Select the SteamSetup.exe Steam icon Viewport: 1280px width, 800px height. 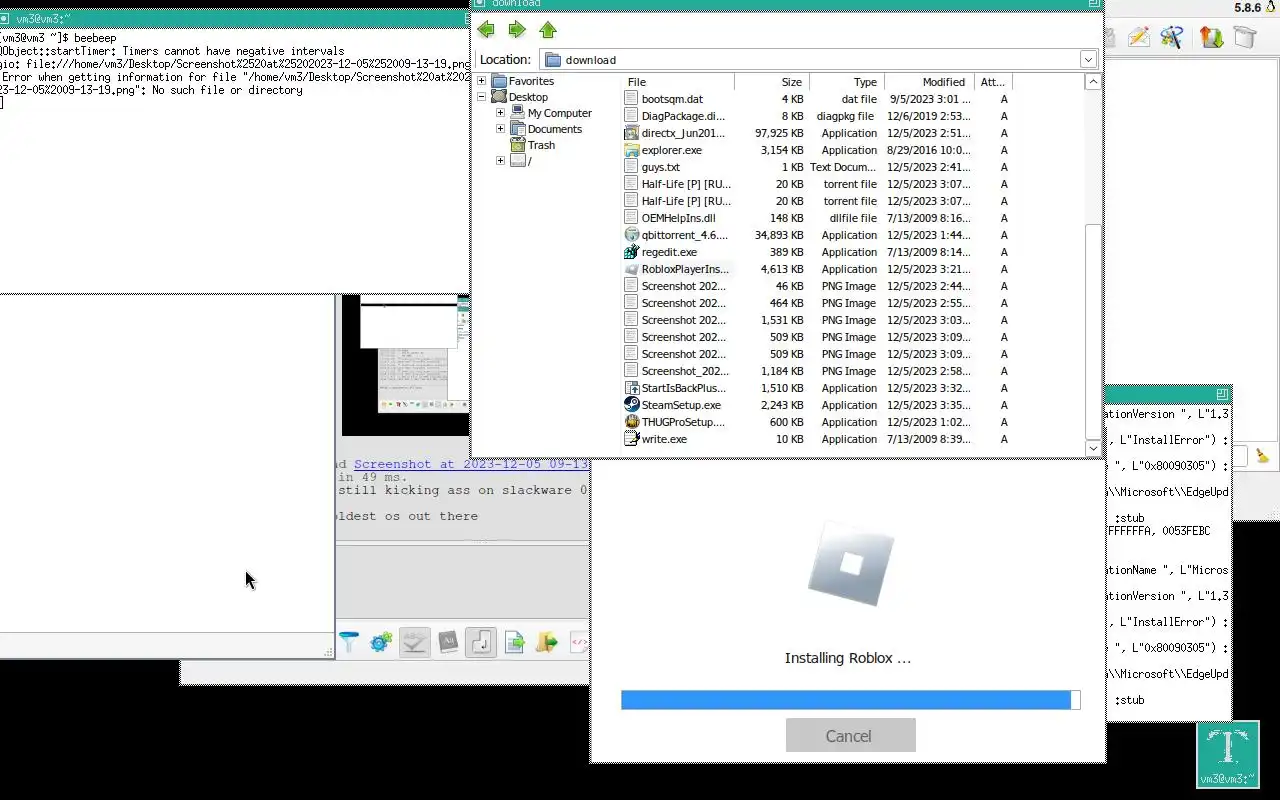631,405
